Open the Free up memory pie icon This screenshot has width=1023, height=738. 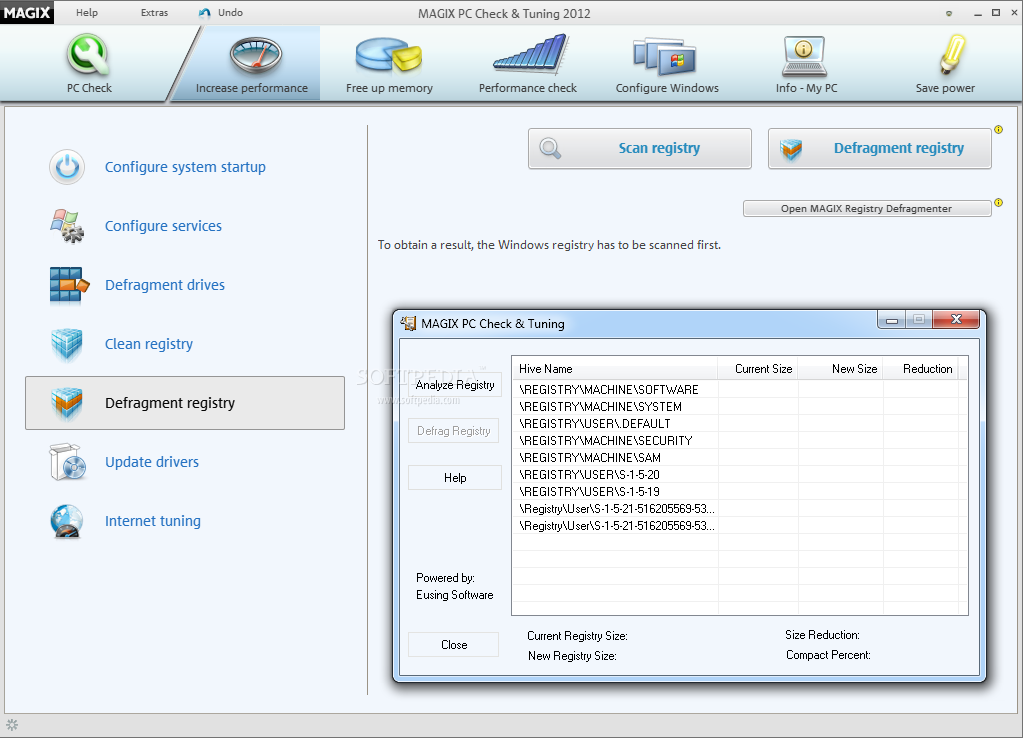coord(389,55)
